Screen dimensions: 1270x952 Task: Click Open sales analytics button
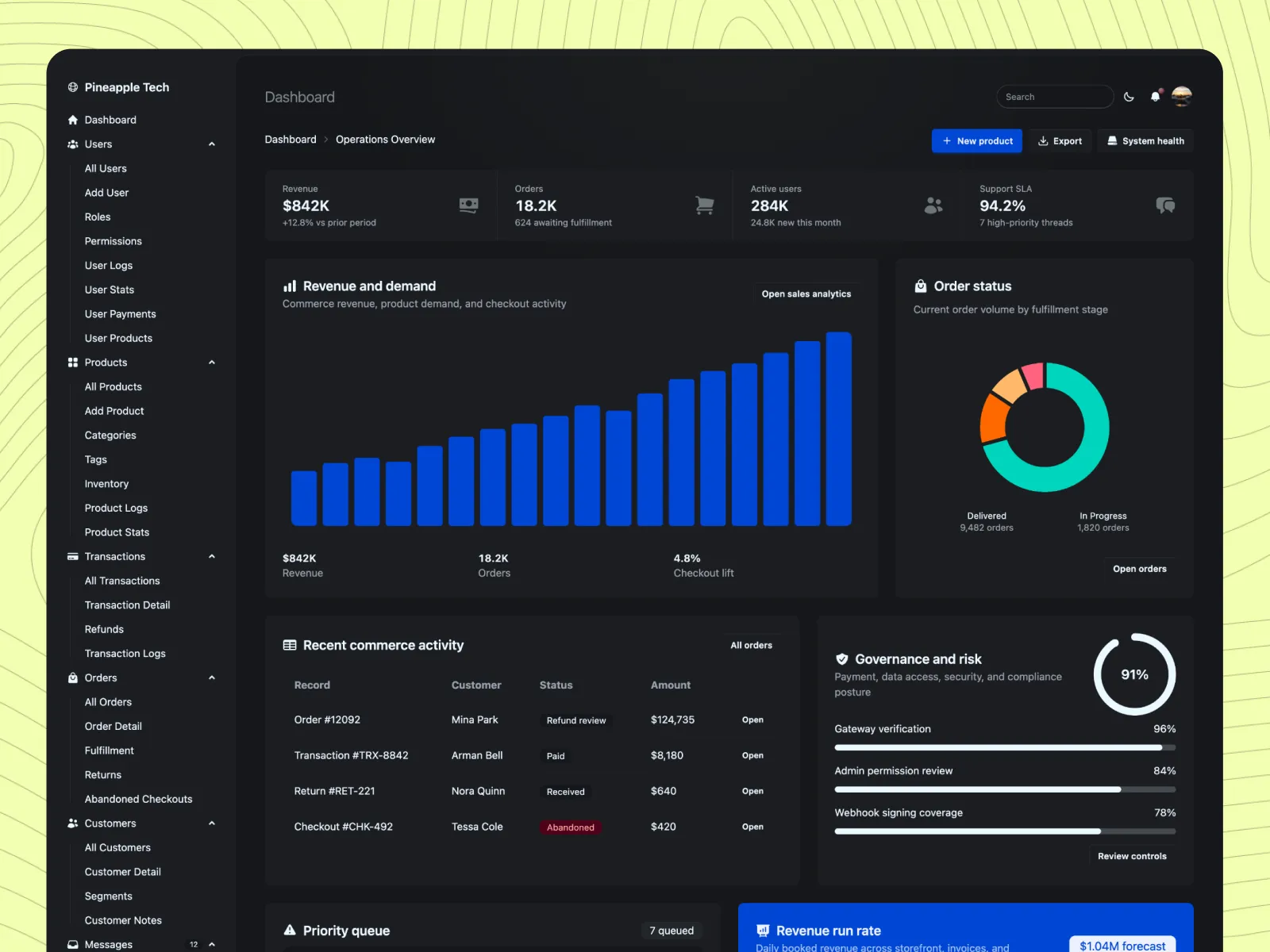pos(806,294)
